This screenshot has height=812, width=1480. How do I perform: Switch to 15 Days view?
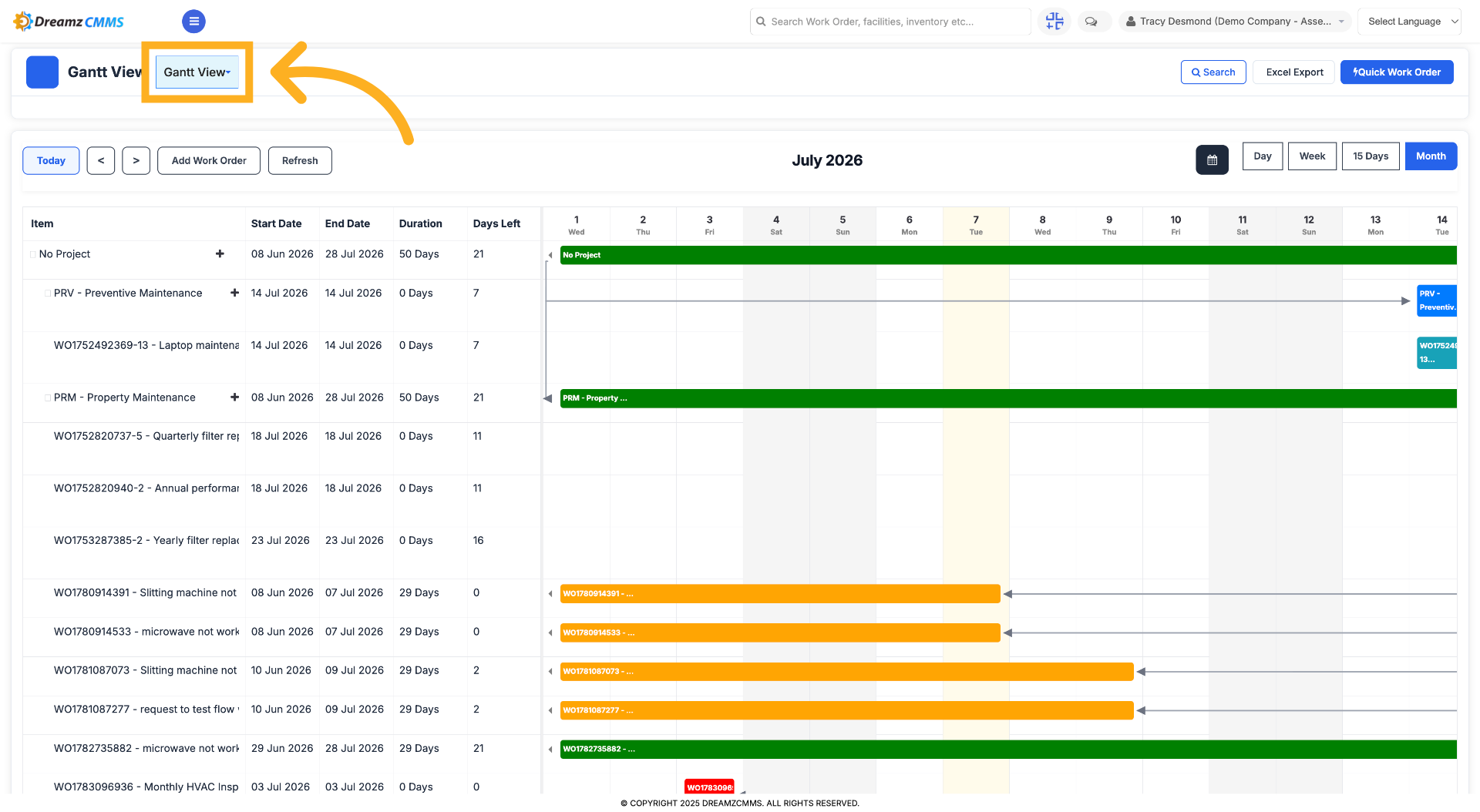click(1371, 156)
